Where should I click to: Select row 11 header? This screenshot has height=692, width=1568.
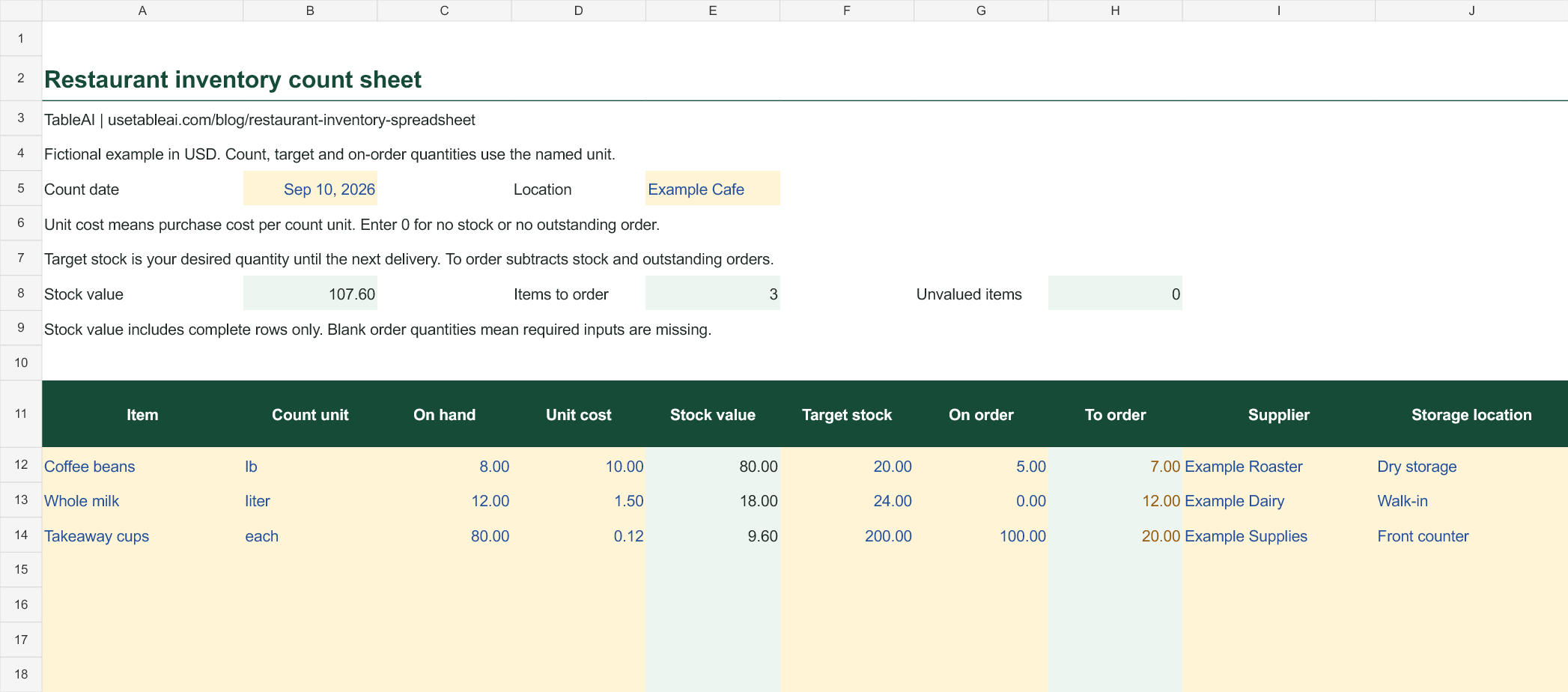pyautogui.click(x=21, y=413)
